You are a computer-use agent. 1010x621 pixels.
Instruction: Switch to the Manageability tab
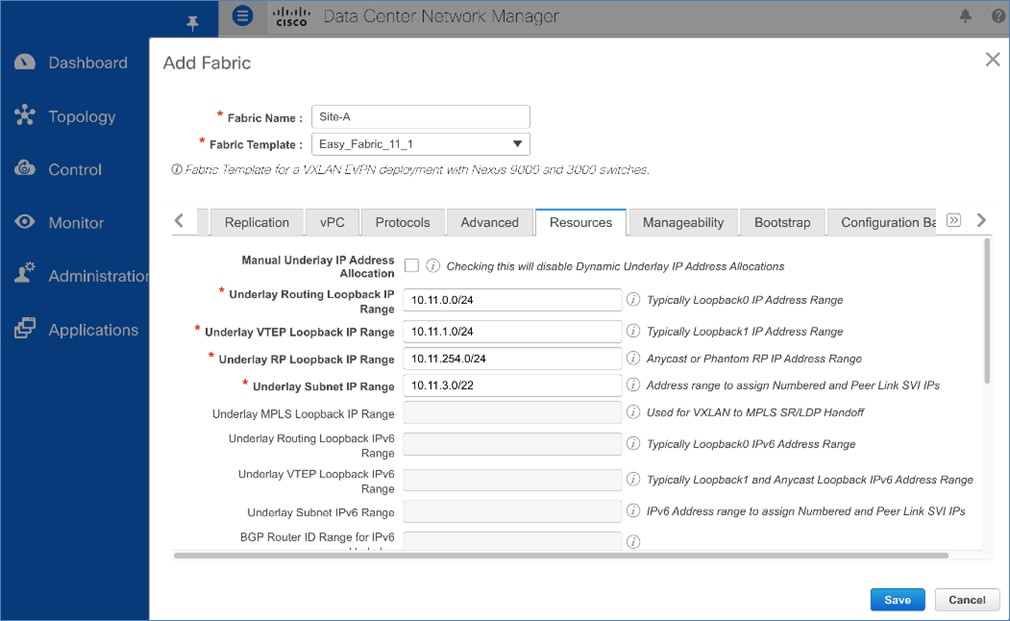coord(683,222)
